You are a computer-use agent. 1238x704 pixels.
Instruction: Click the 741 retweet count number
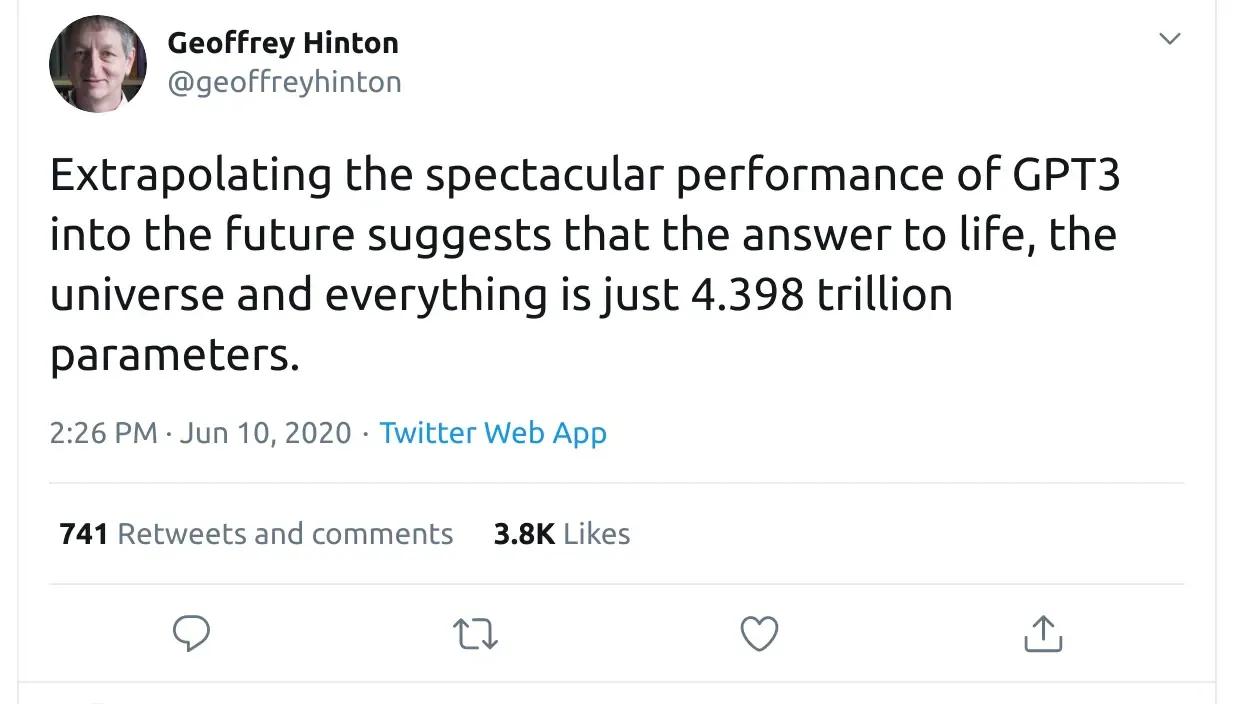(83, 534)
